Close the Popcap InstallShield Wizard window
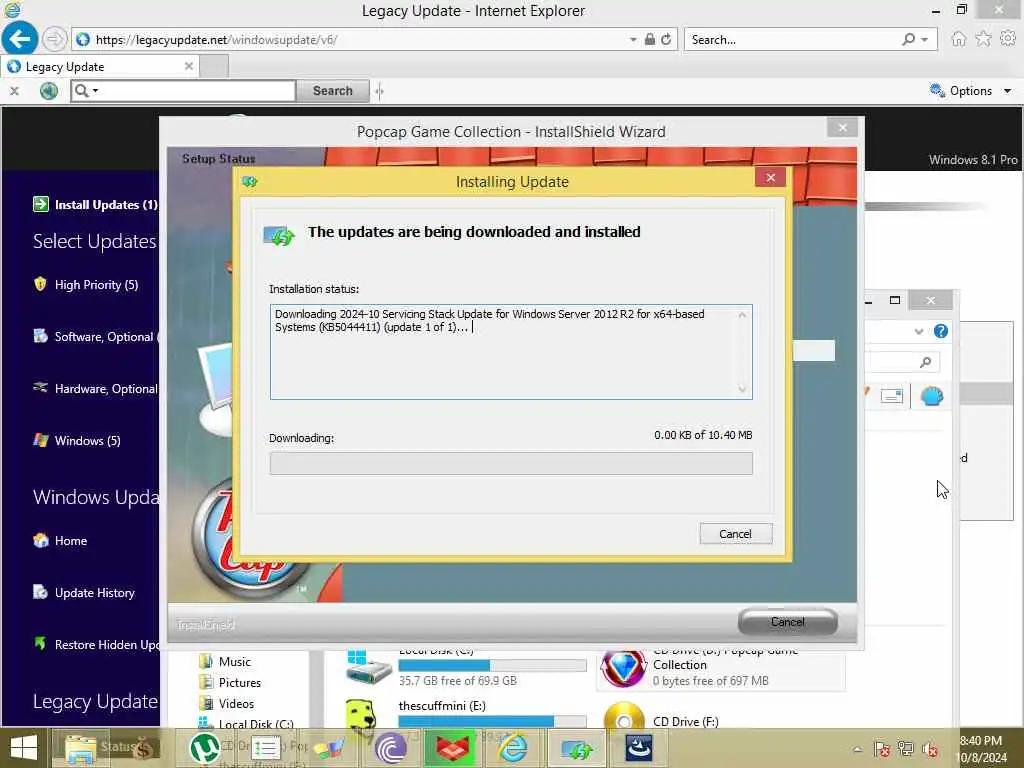Viewport: 1024px width, 768px height. [x=842, y=127]
